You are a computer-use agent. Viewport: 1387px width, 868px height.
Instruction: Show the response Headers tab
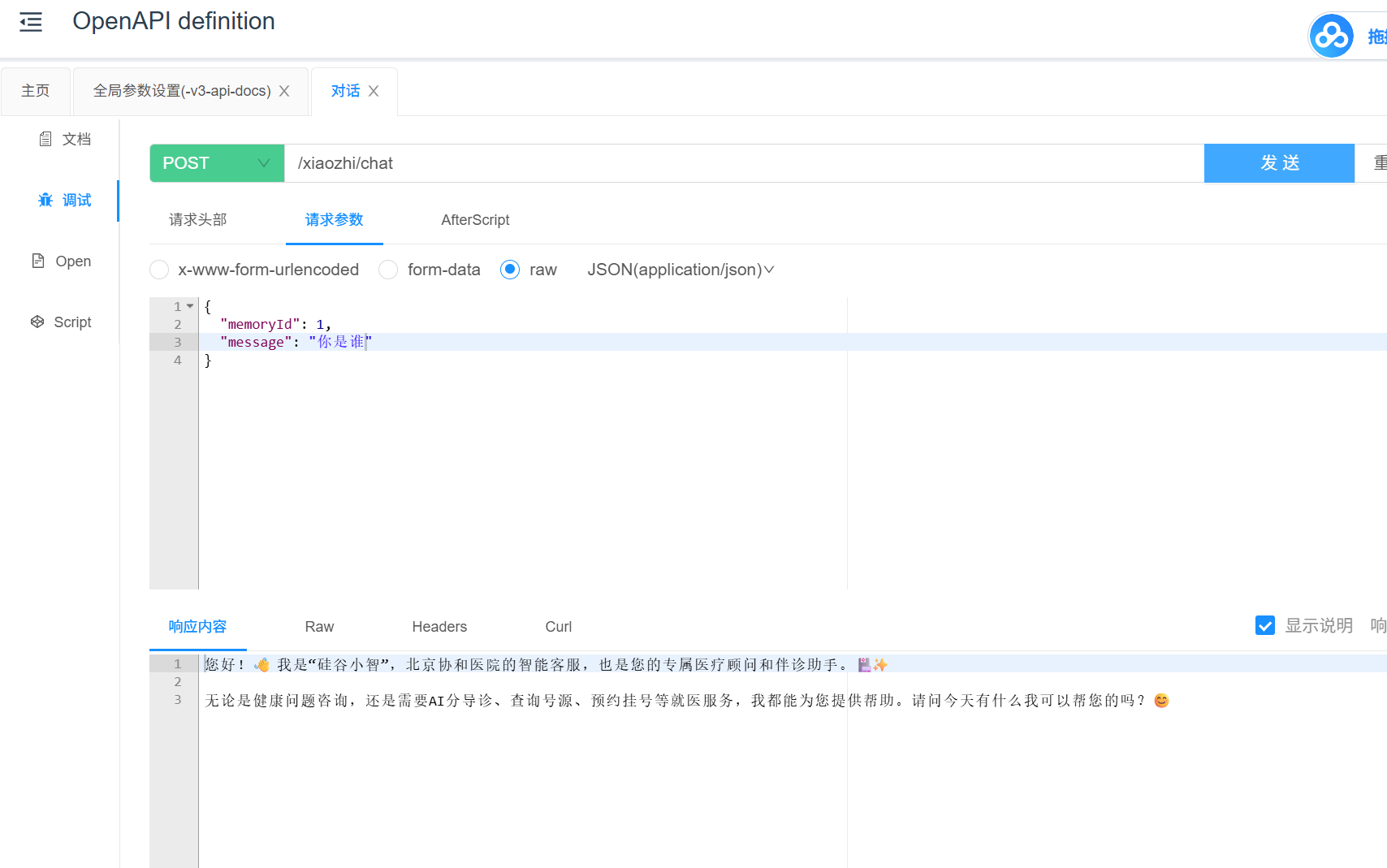tap(439, 627)
